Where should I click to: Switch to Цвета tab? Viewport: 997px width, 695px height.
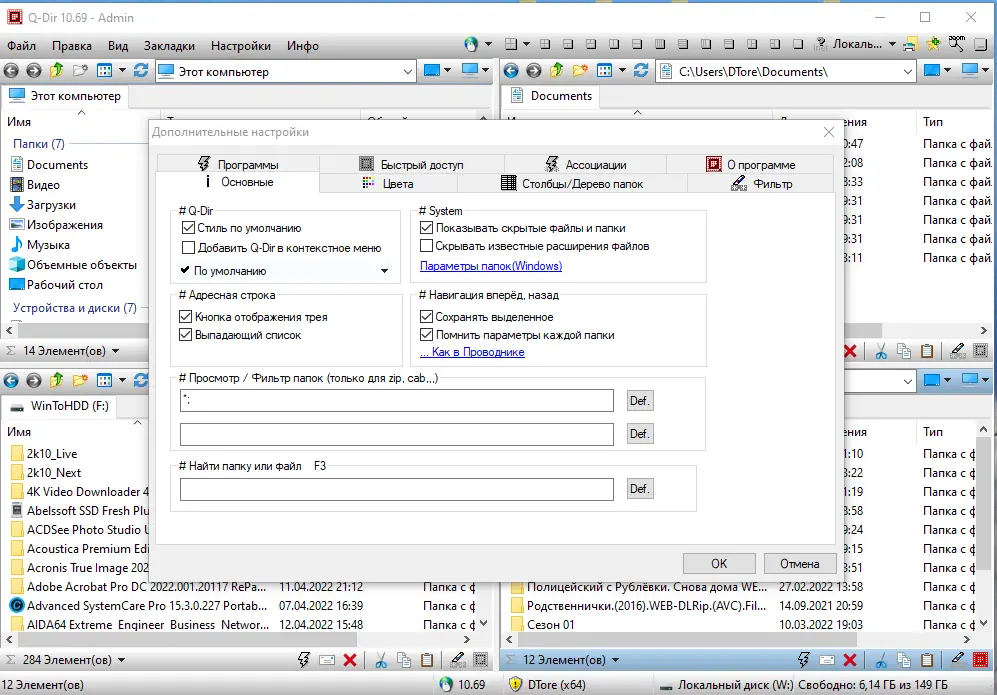388,184
